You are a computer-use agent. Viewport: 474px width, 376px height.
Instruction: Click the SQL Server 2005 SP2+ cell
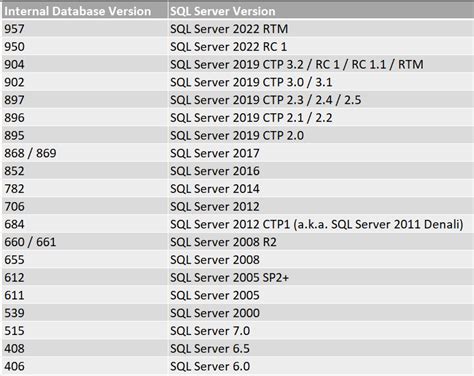[x=321, y=277]
